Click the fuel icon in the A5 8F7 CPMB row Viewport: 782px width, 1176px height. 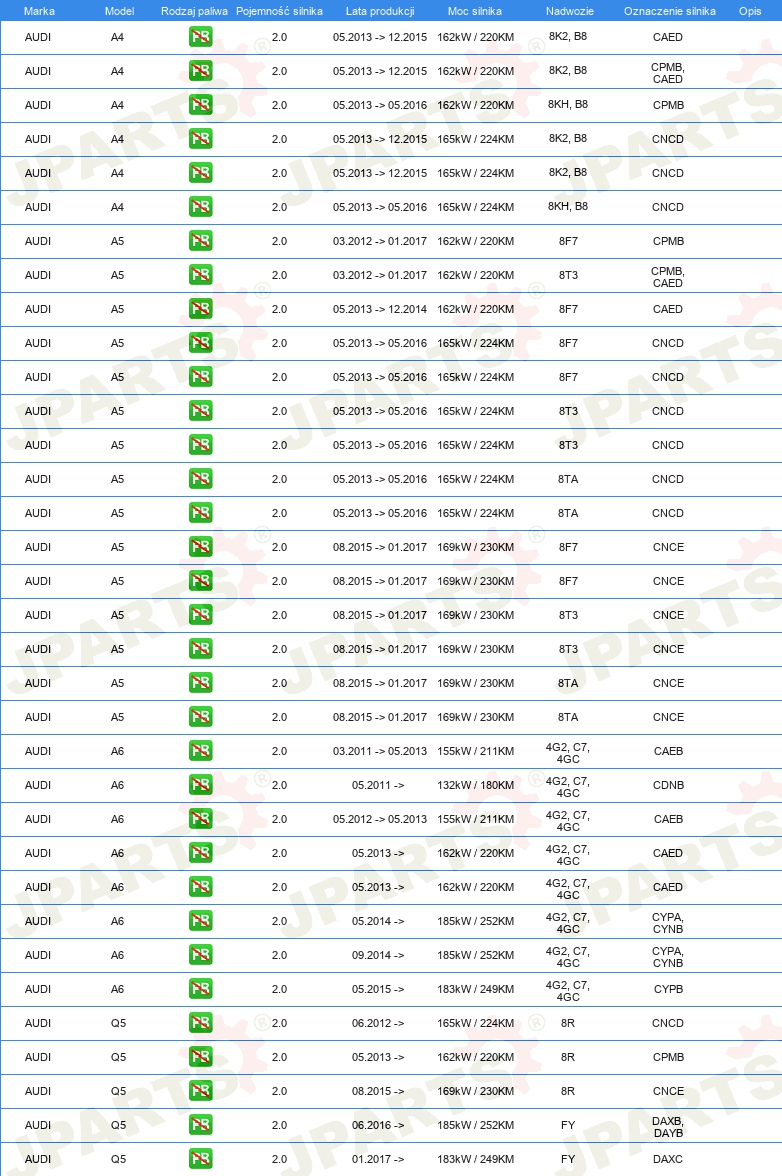point(200,241)
